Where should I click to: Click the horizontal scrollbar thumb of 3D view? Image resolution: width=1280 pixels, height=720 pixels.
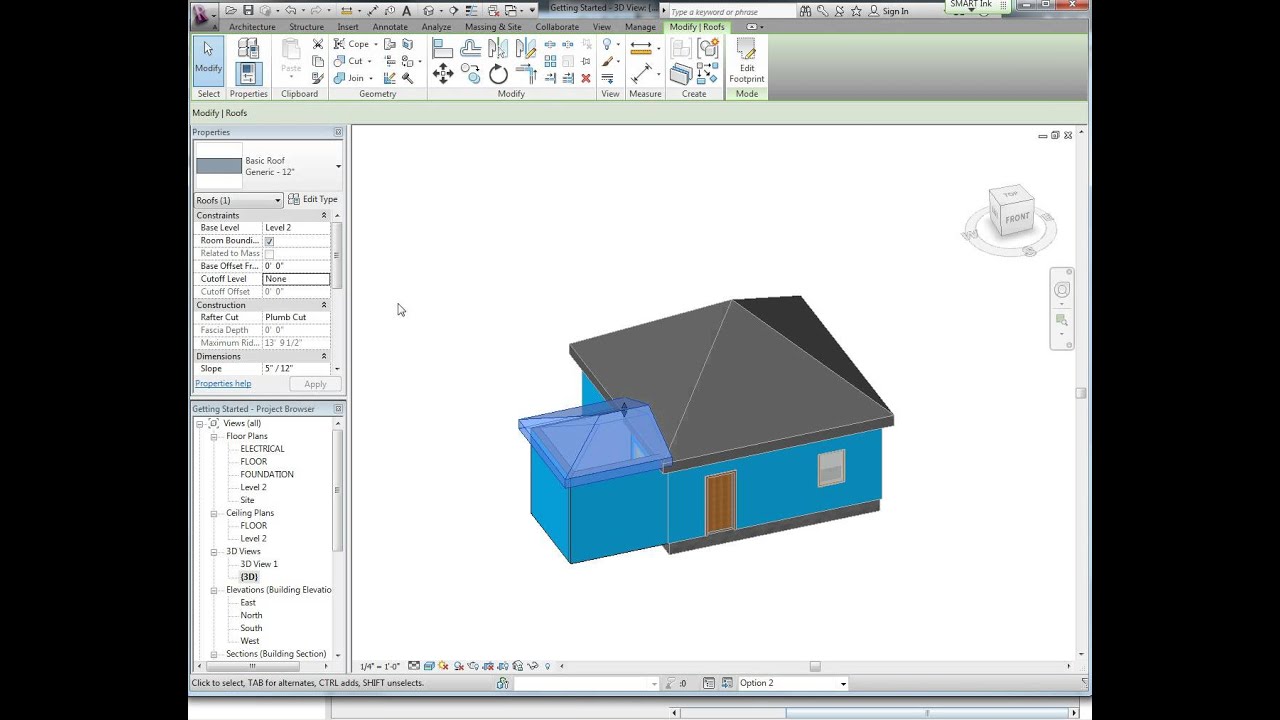point(815,666)
